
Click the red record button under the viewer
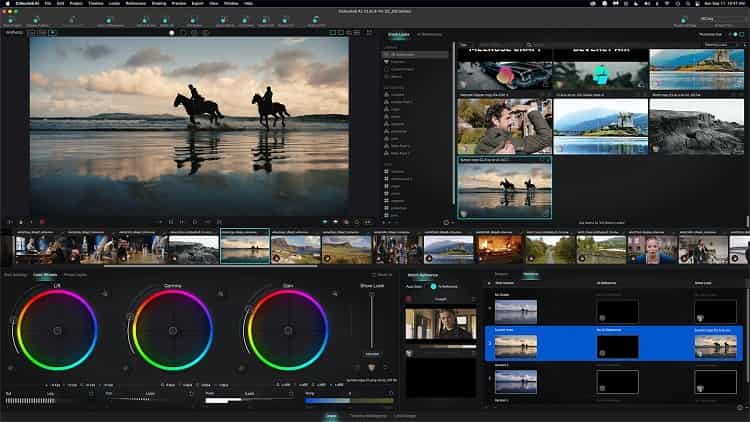42,222
